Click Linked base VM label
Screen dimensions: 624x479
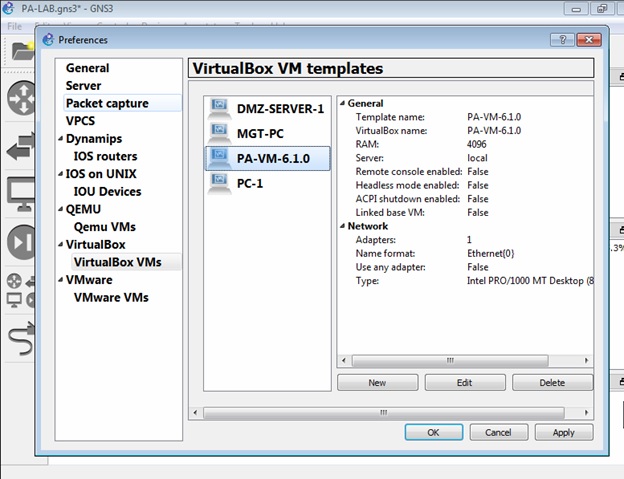click(390, 212)
